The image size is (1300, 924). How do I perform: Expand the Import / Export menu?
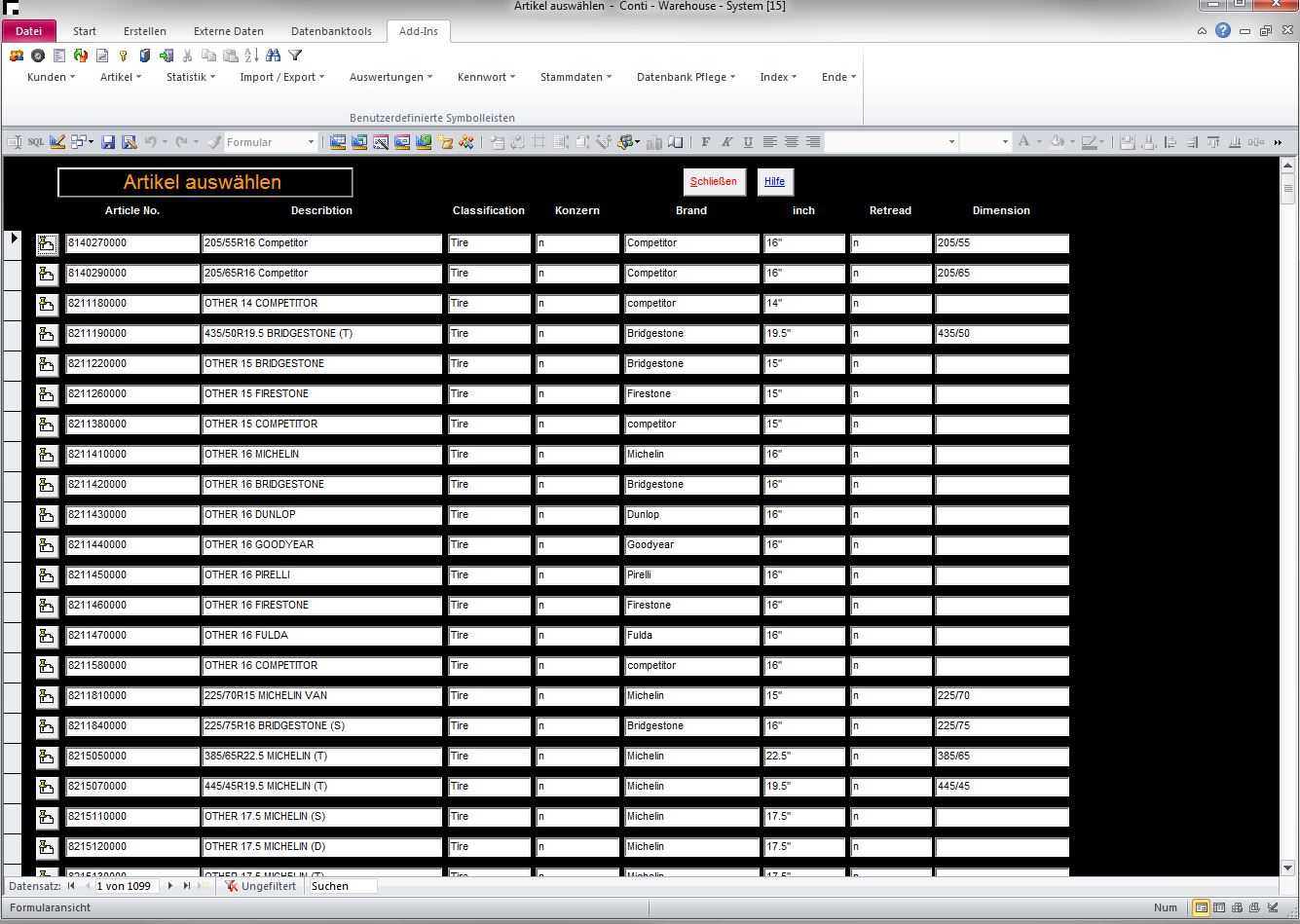click(282, 77)
